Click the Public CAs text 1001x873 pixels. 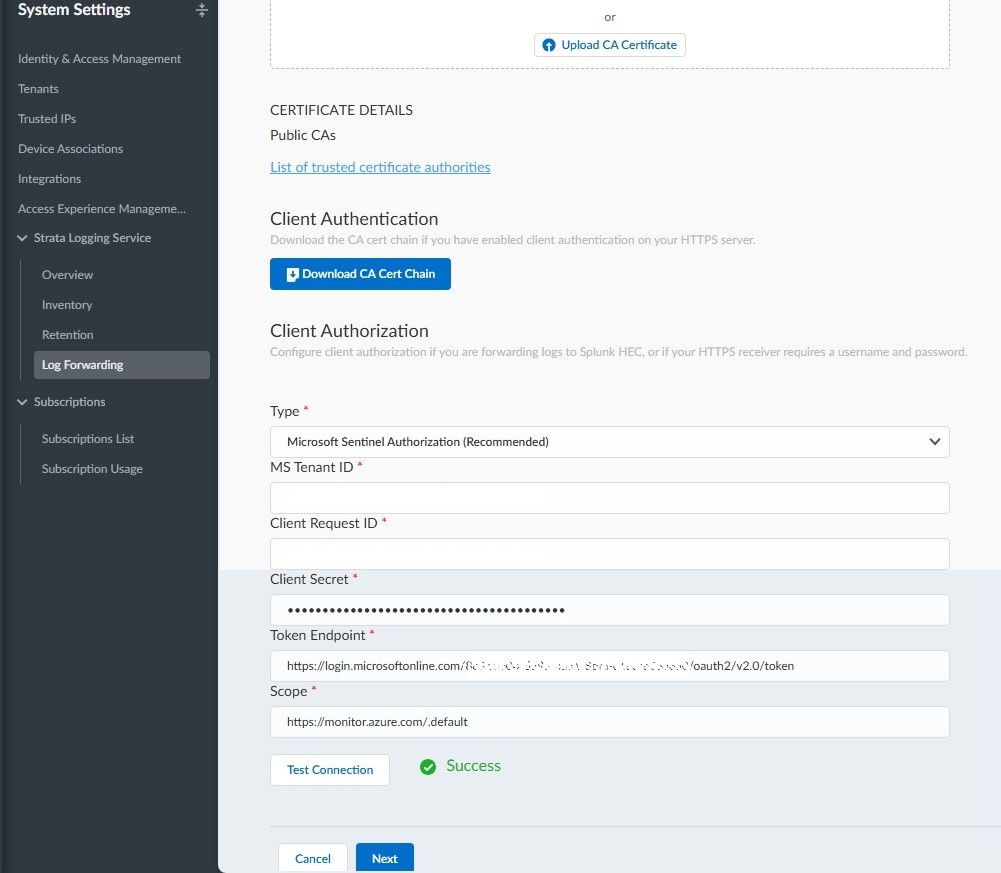click(x=303, y=135)
